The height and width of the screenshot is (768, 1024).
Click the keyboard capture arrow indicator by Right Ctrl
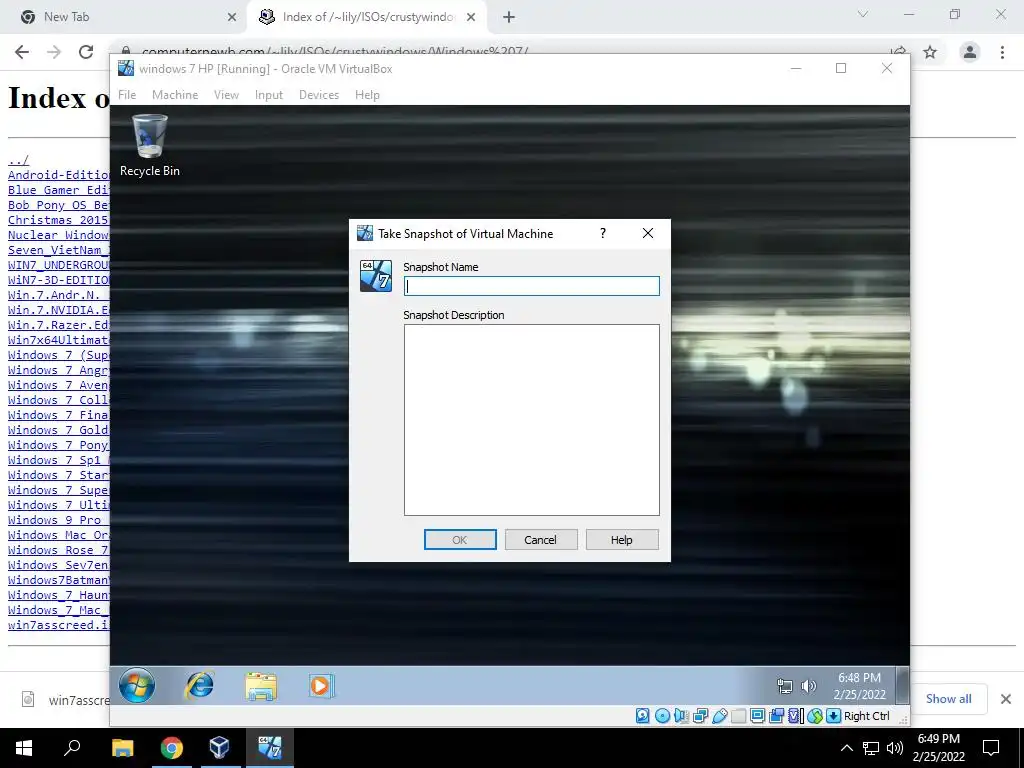(x=833, y=716)
